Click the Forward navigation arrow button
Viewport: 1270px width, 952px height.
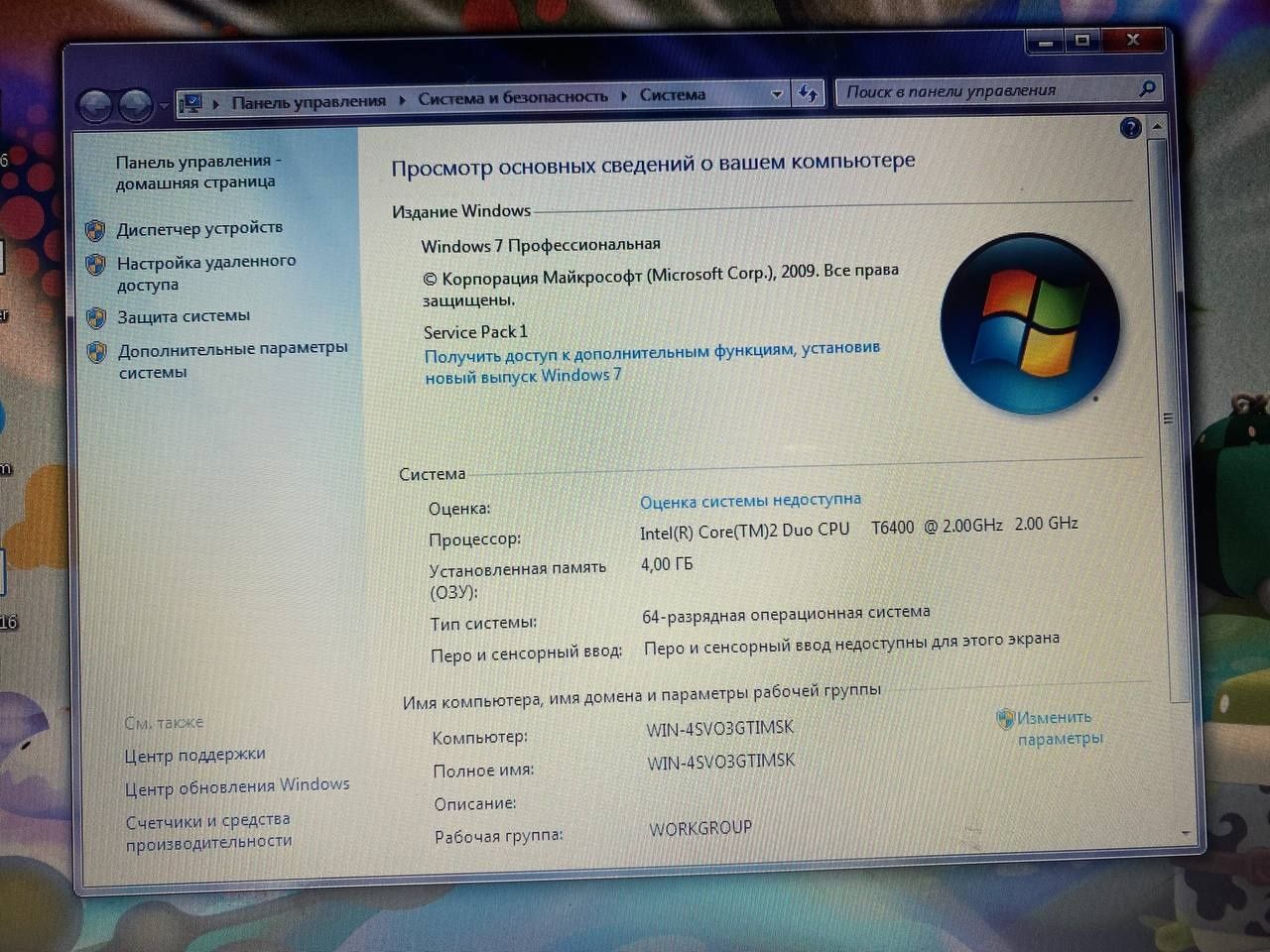coord(135,105)
